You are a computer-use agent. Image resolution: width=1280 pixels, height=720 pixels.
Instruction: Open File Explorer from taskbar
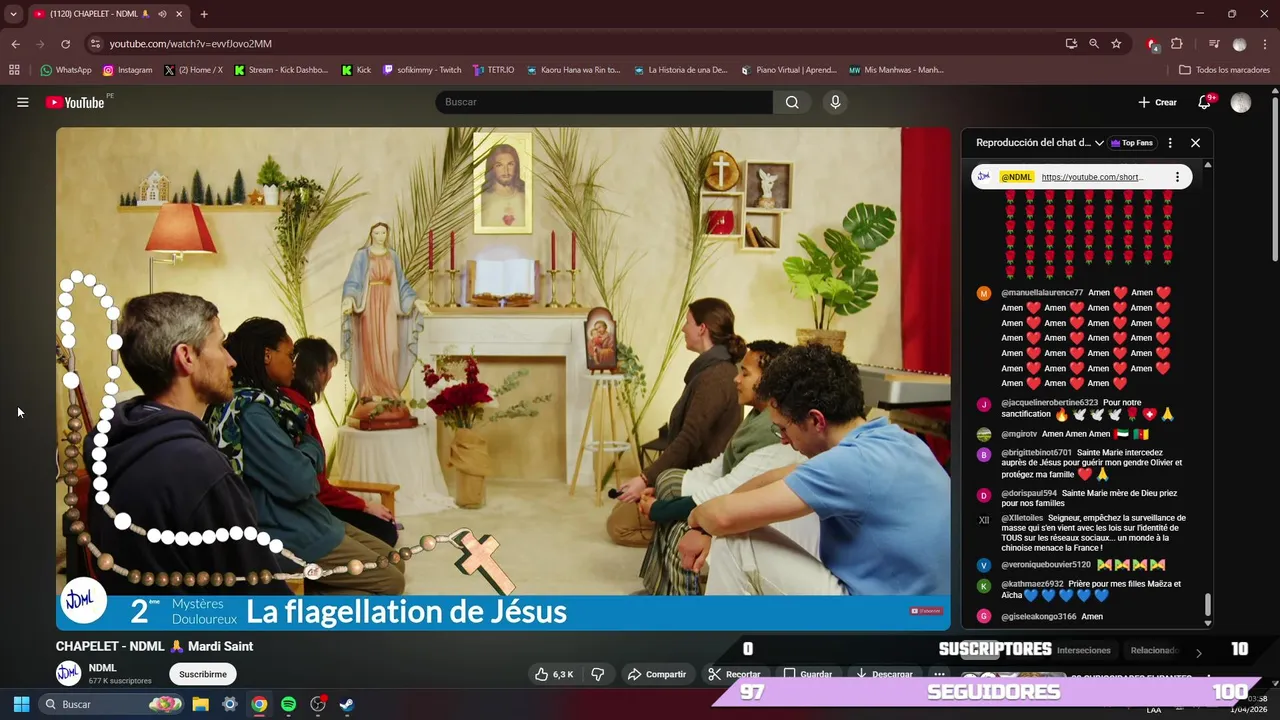(200, 704)
